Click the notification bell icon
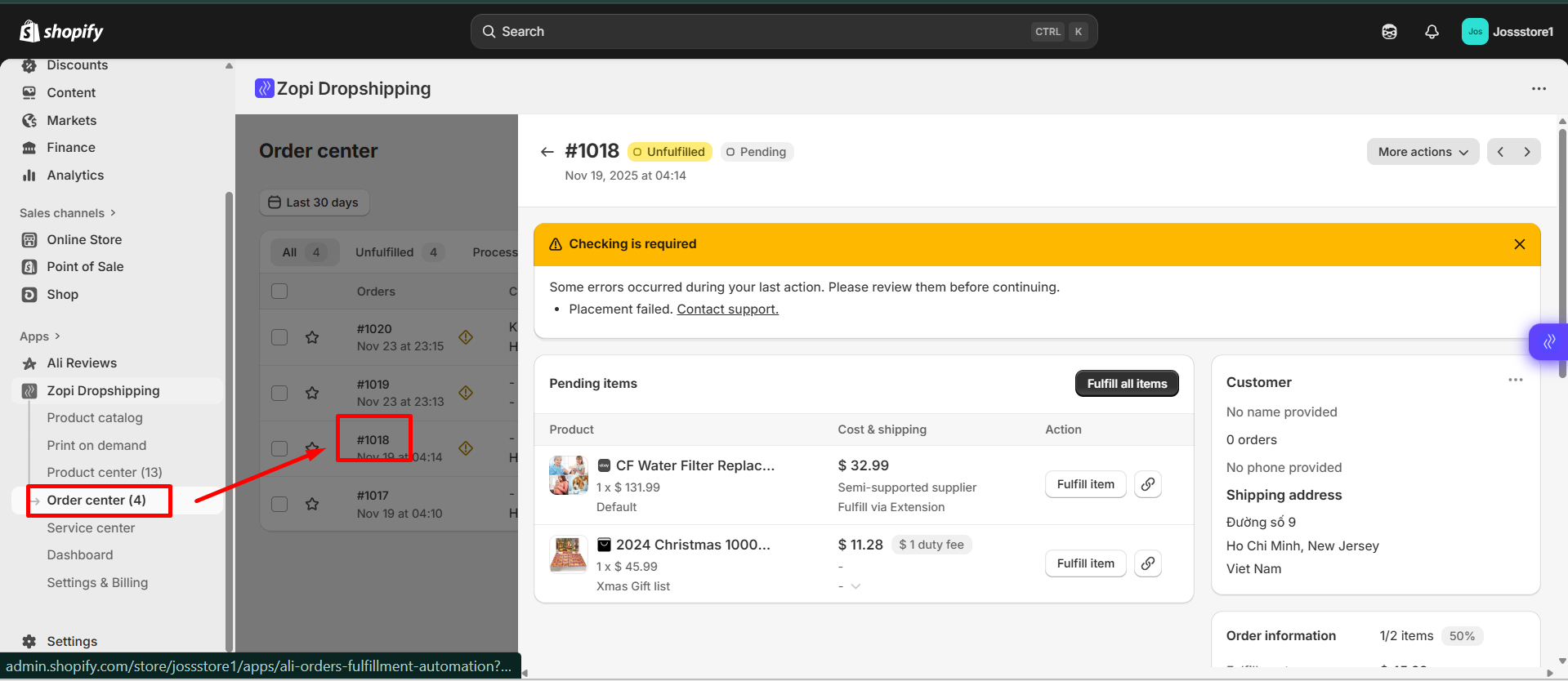Image resolution: width=1568 pixels, height=681 pixels. pos(1432,32)
